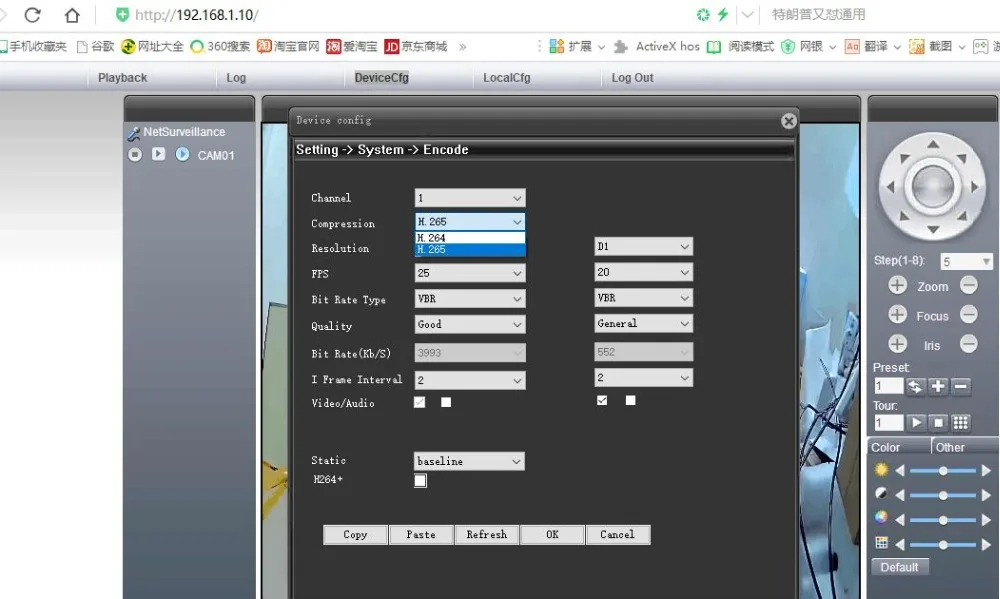This screenshot has width=1000, height=599.
Task: Increase Zoom with the plus icon
Action: 897,285
